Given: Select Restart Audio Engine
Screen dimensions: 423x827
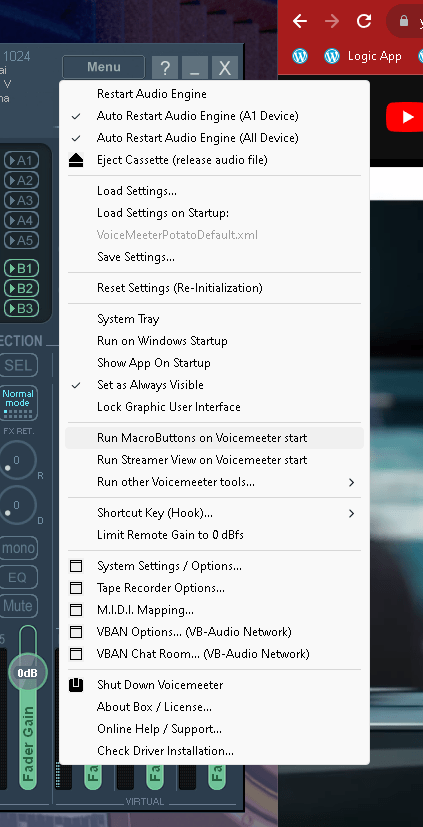Looking at the screenshot, I should (214, 94).
